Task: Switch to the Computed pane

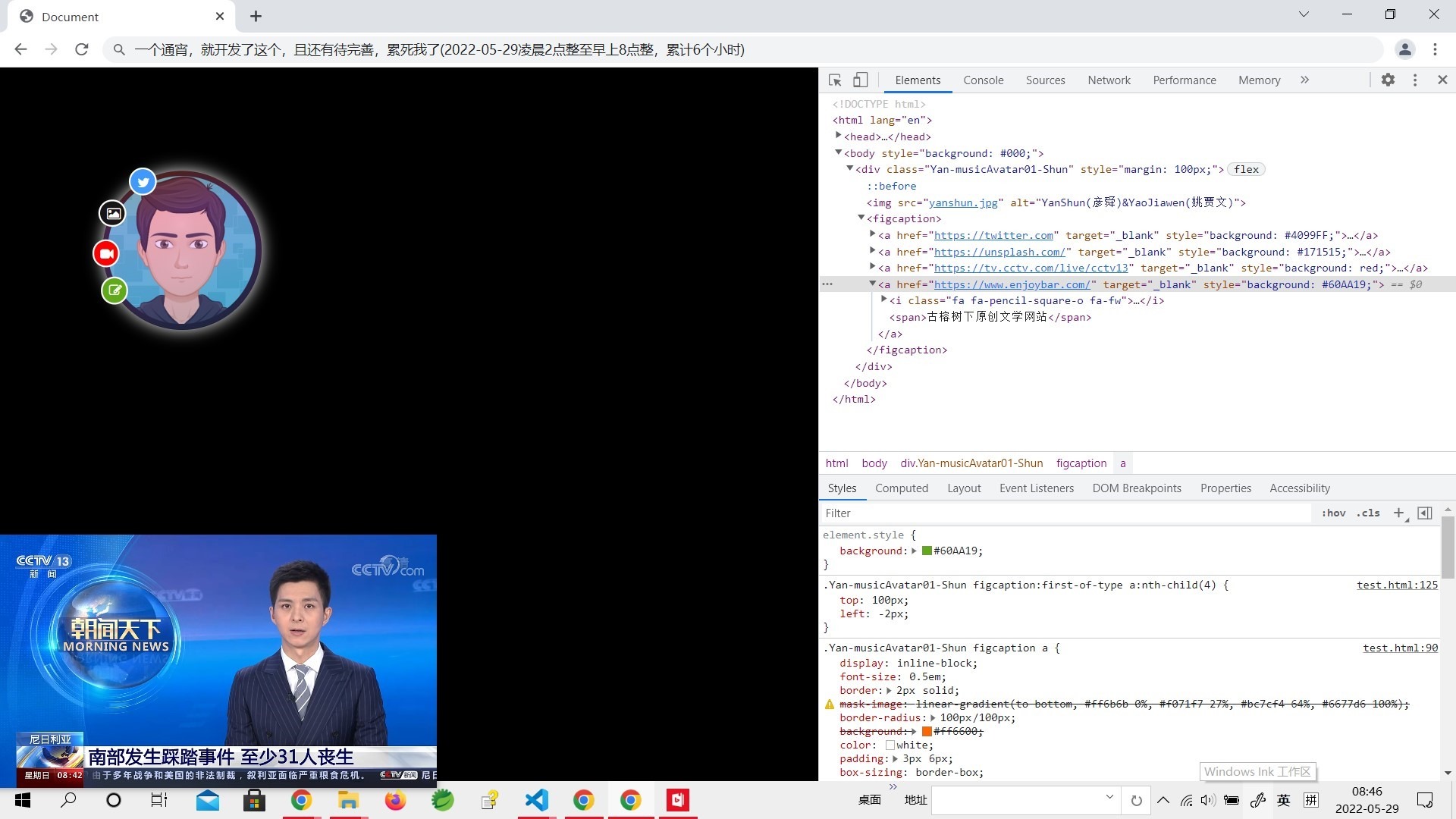Action: pos(902,488)
